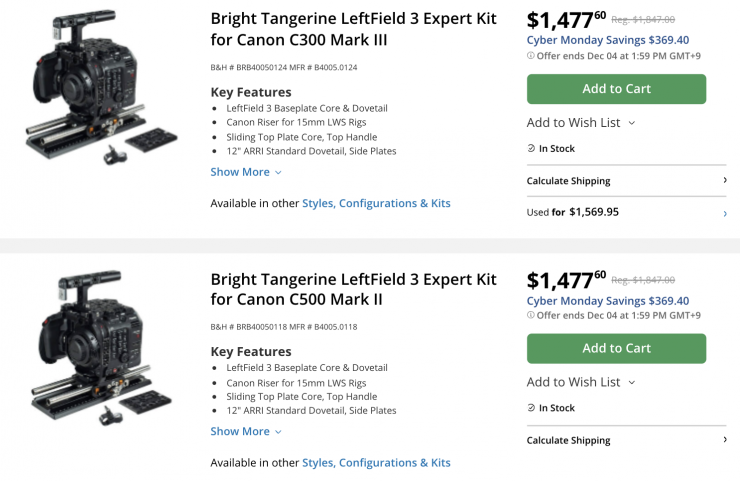Image resolution: width=740 pixels, height=481 pixels.
Task: Open Add to Wish List dropdown for C500 kit
Action: pyautogui.click(x=581, y=382)
